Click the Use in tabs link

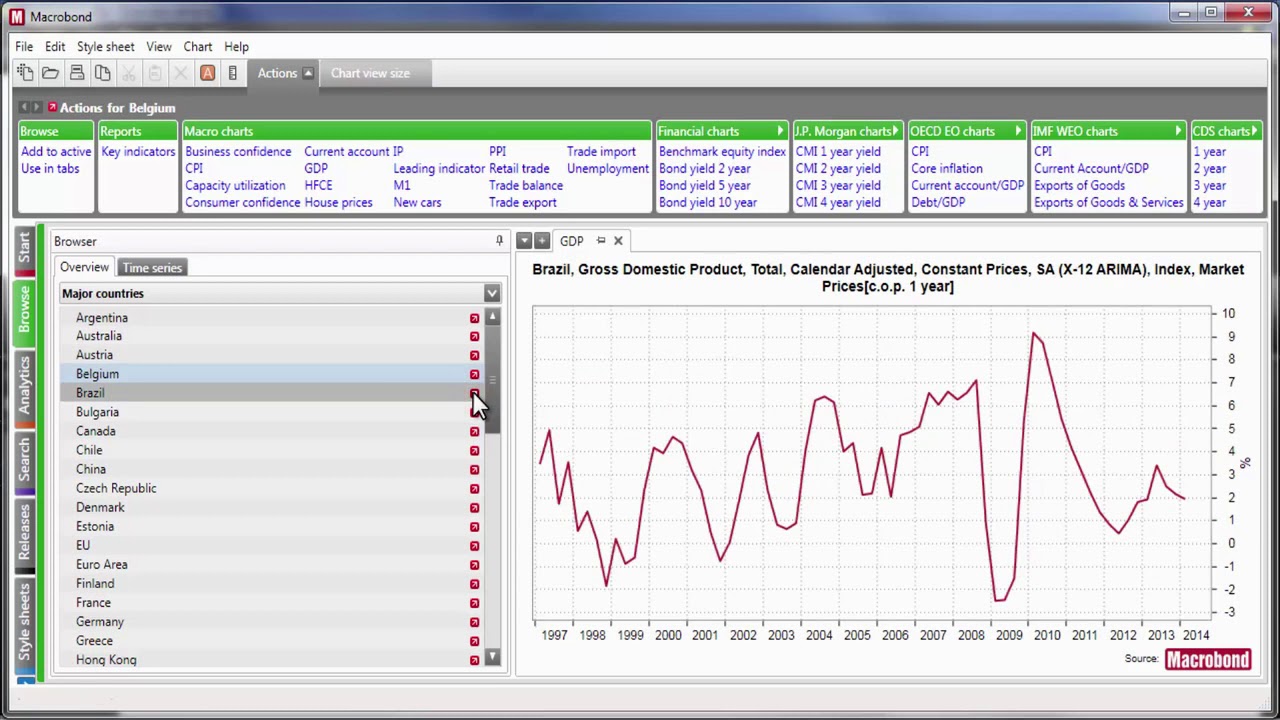click(x=50, y=169)
